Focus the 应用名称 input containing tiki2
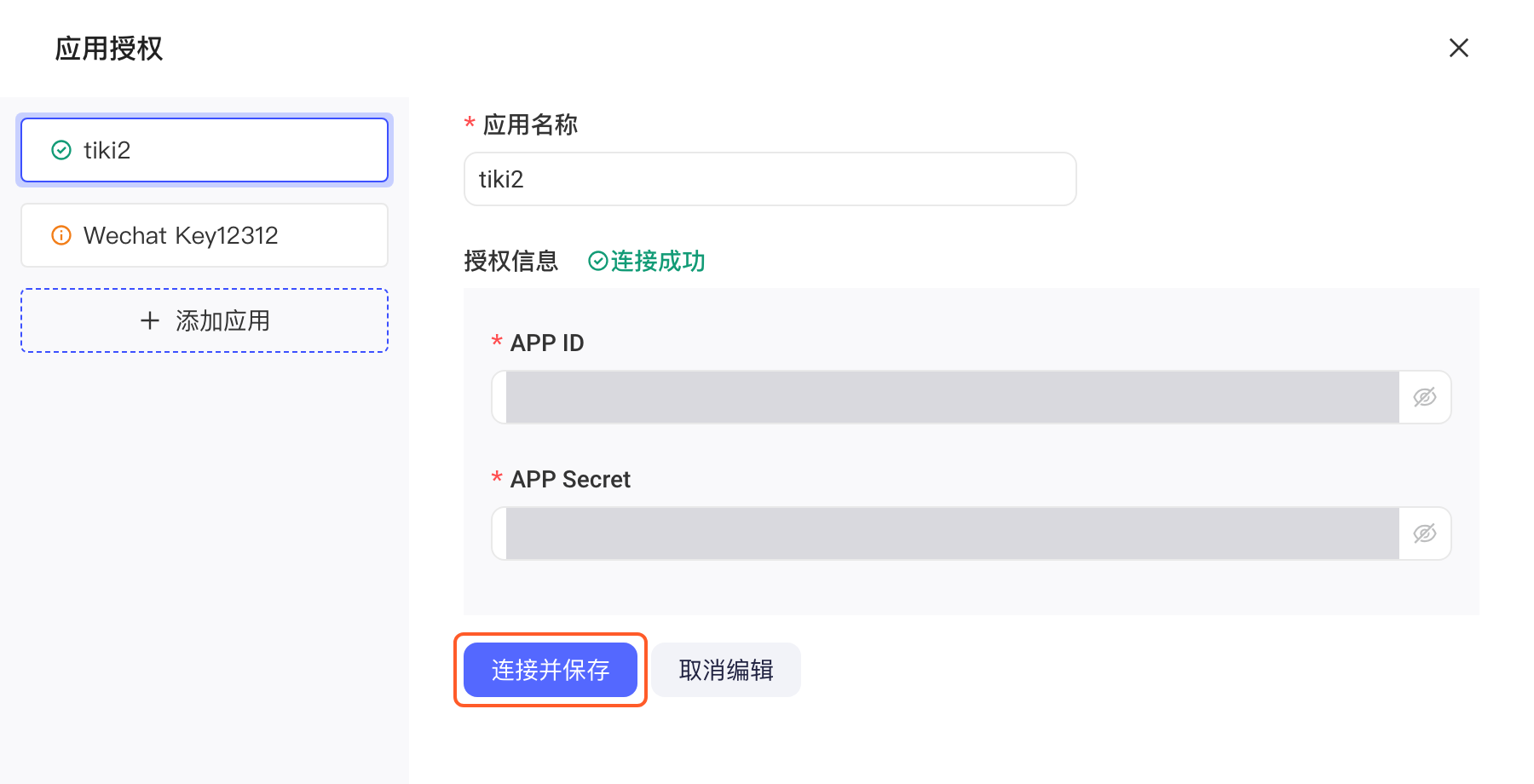 point(770,179)
